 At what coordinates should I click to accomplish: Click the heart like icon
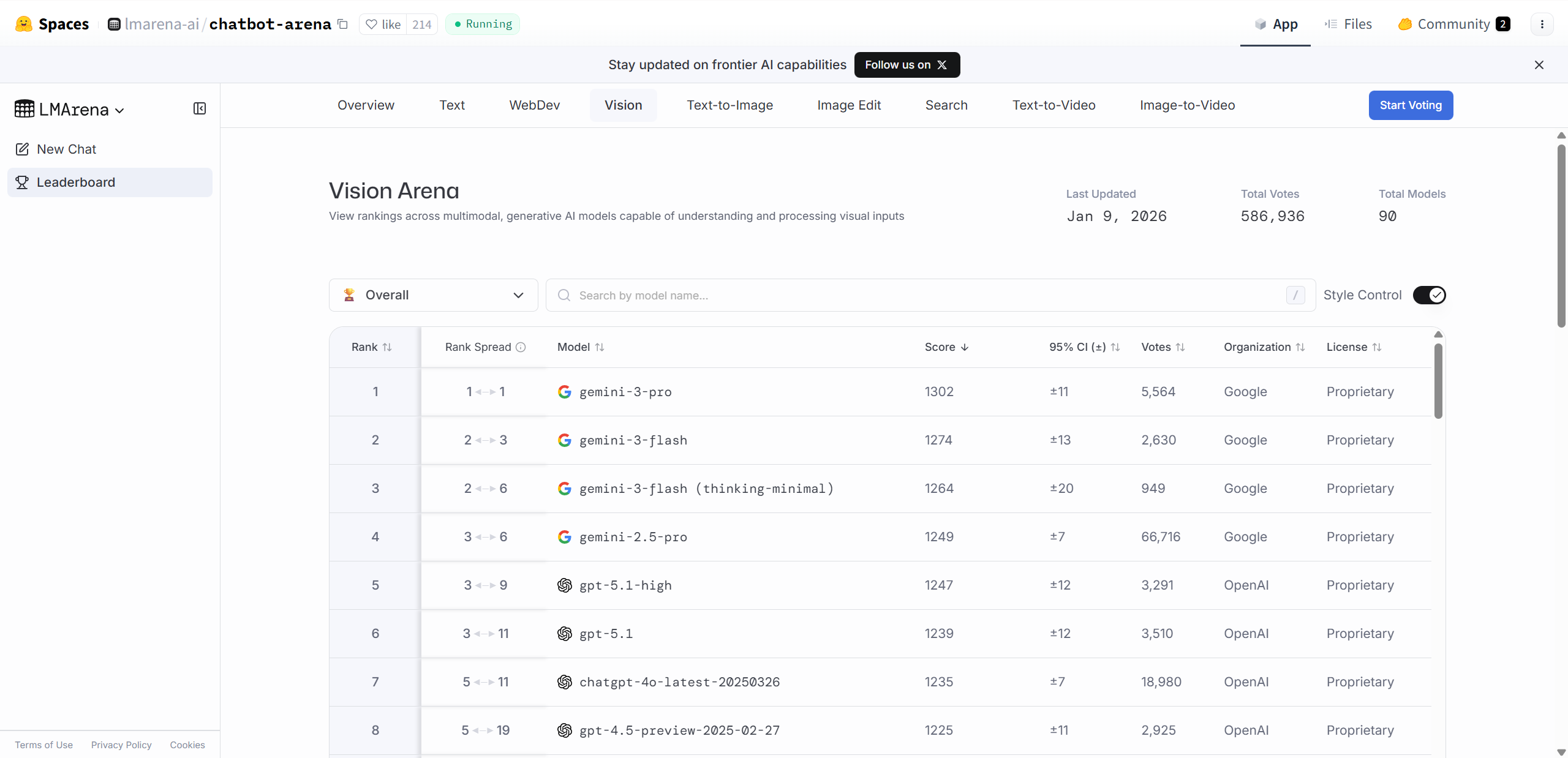pos(371,24)
